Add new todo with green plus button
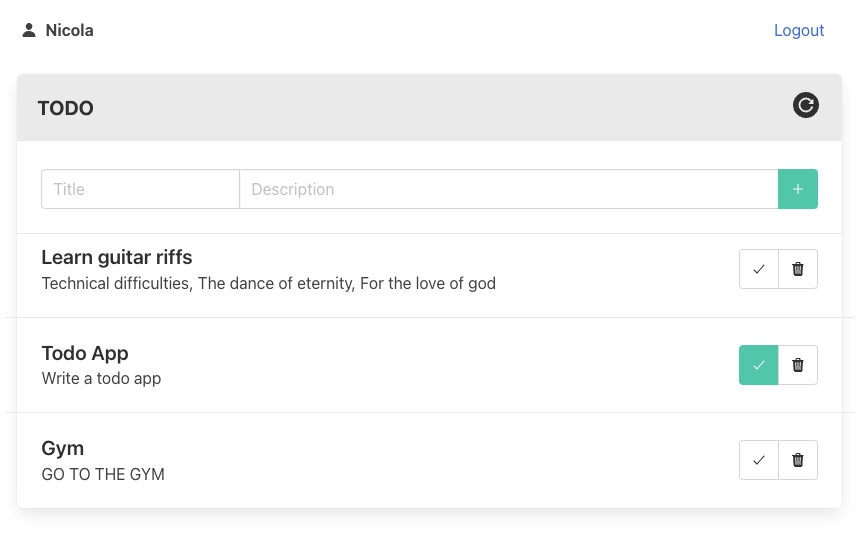858x555 pixels. (798, 189)
